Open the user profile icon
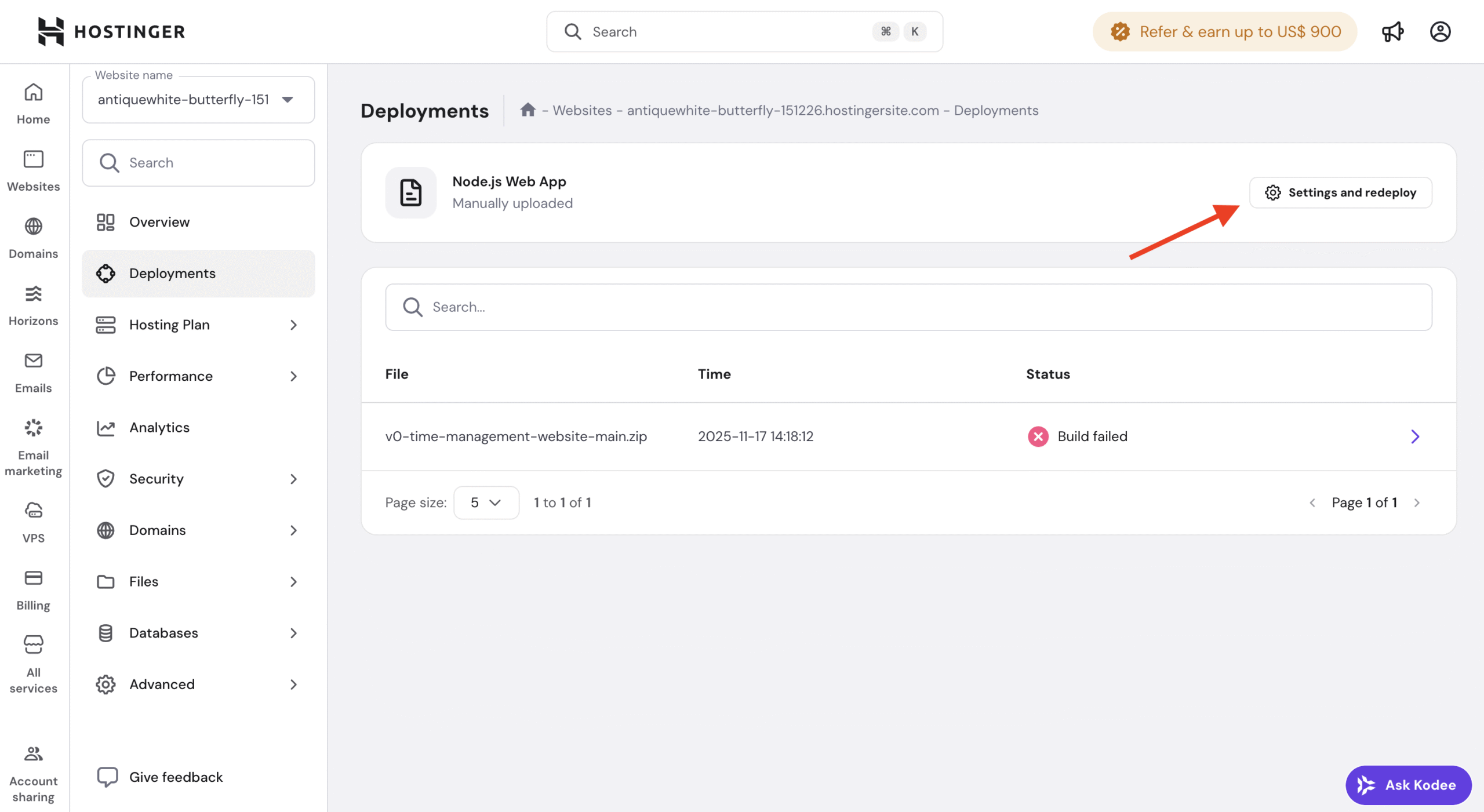 pyautogui.click(x=1440, y=32)
